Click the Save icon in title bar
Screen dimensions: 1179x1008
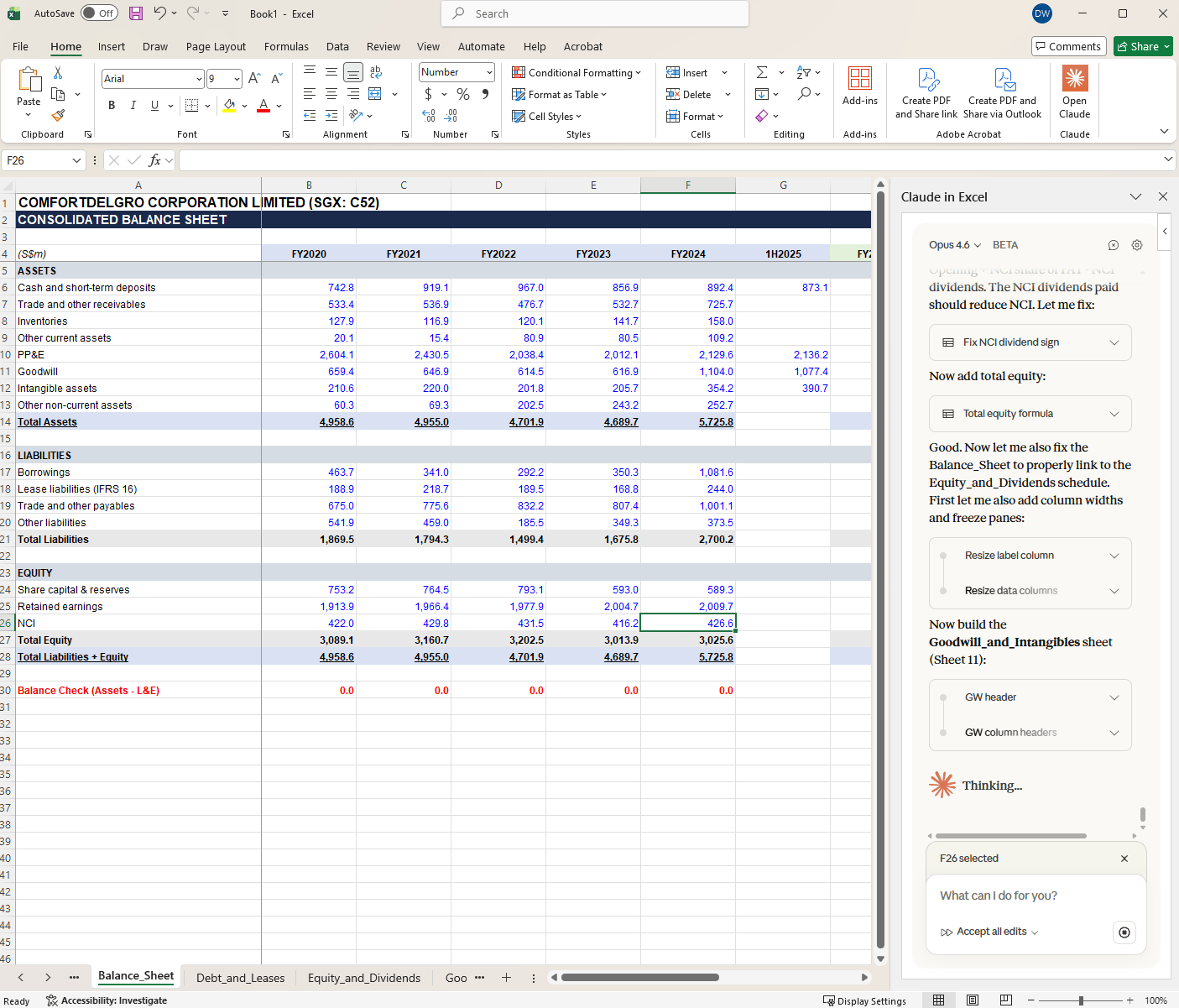point(136,13)
